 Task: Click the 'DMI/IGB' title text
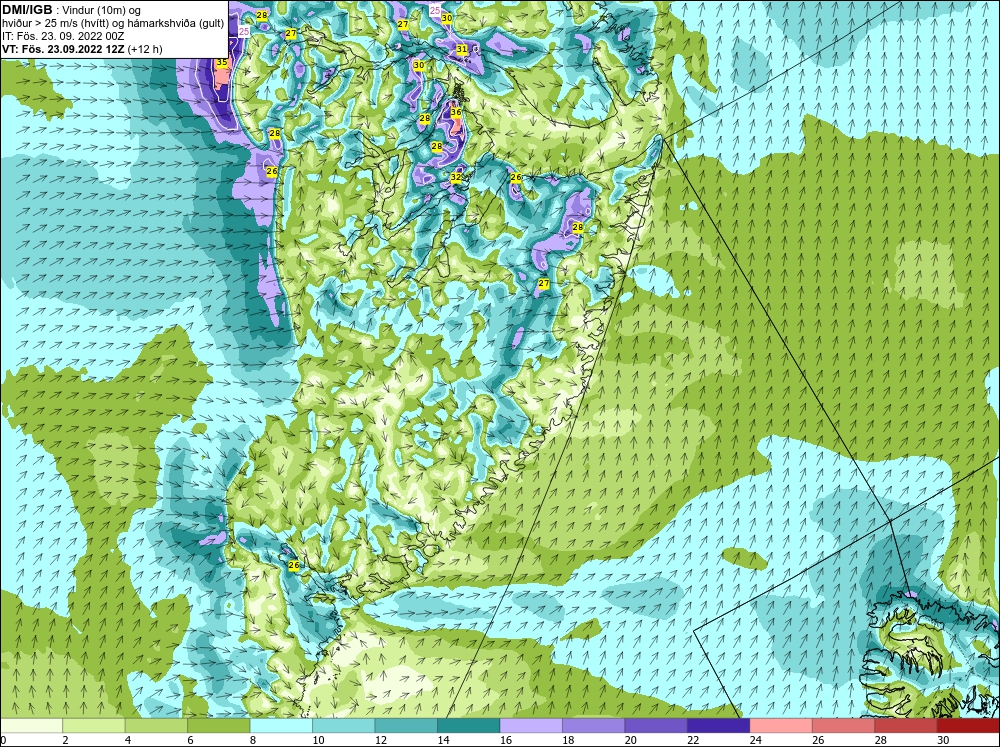pyautogui.click(x=27, y=10)
